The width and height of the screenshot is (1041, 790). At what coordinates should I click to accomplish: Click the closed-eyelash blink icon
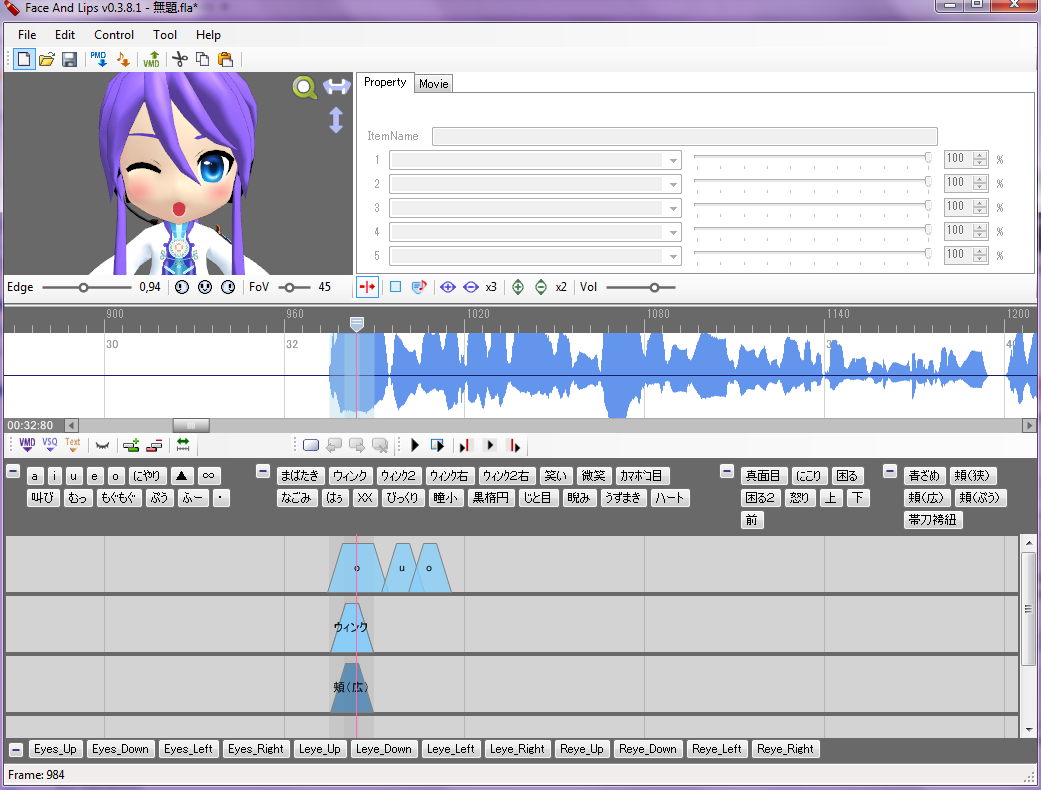pos(102,445)
